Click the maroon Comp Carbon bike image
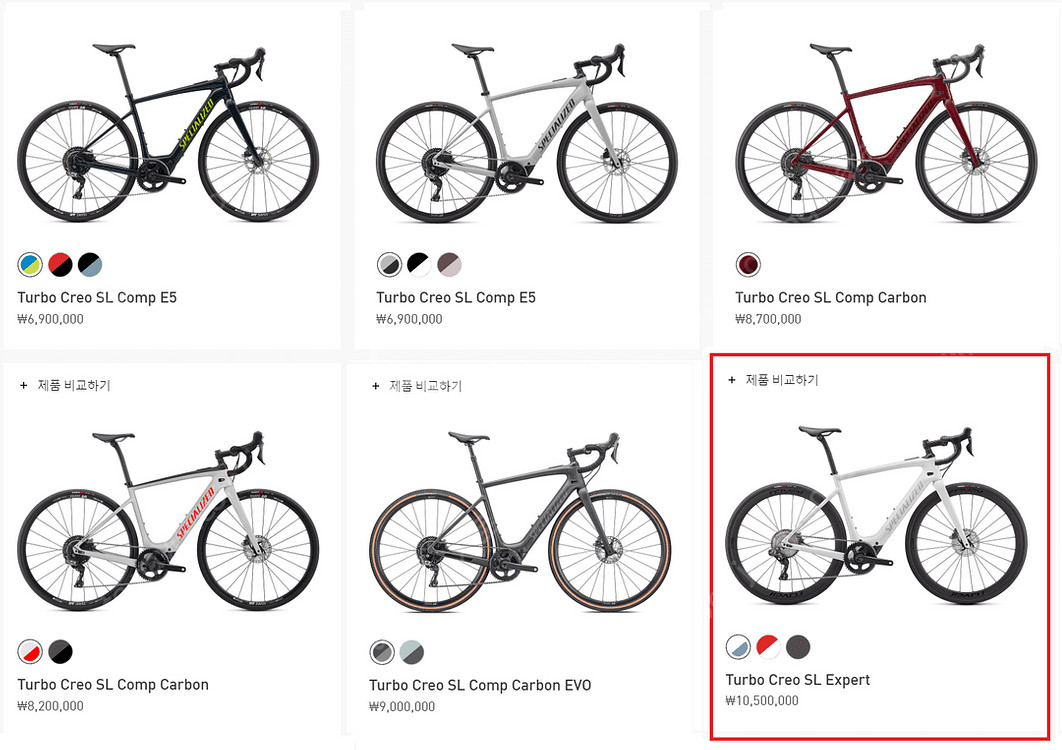This screenshot has width=1062, height=750. pos(886,133)
